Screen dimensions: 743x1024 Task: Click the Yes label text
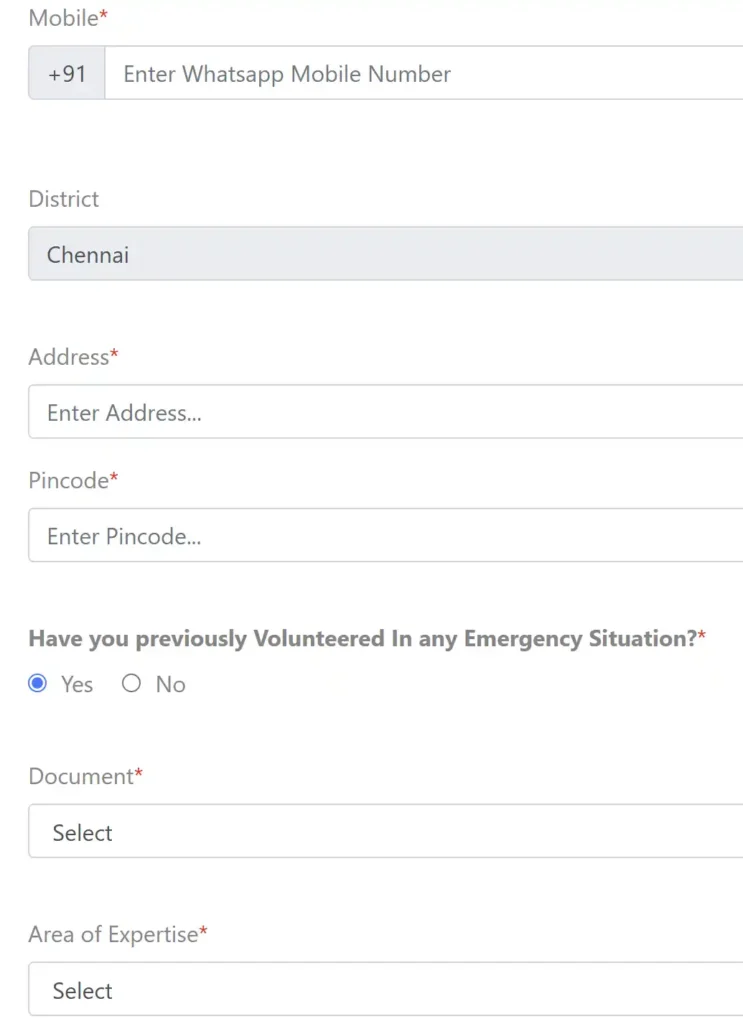[x=77, y=684]
